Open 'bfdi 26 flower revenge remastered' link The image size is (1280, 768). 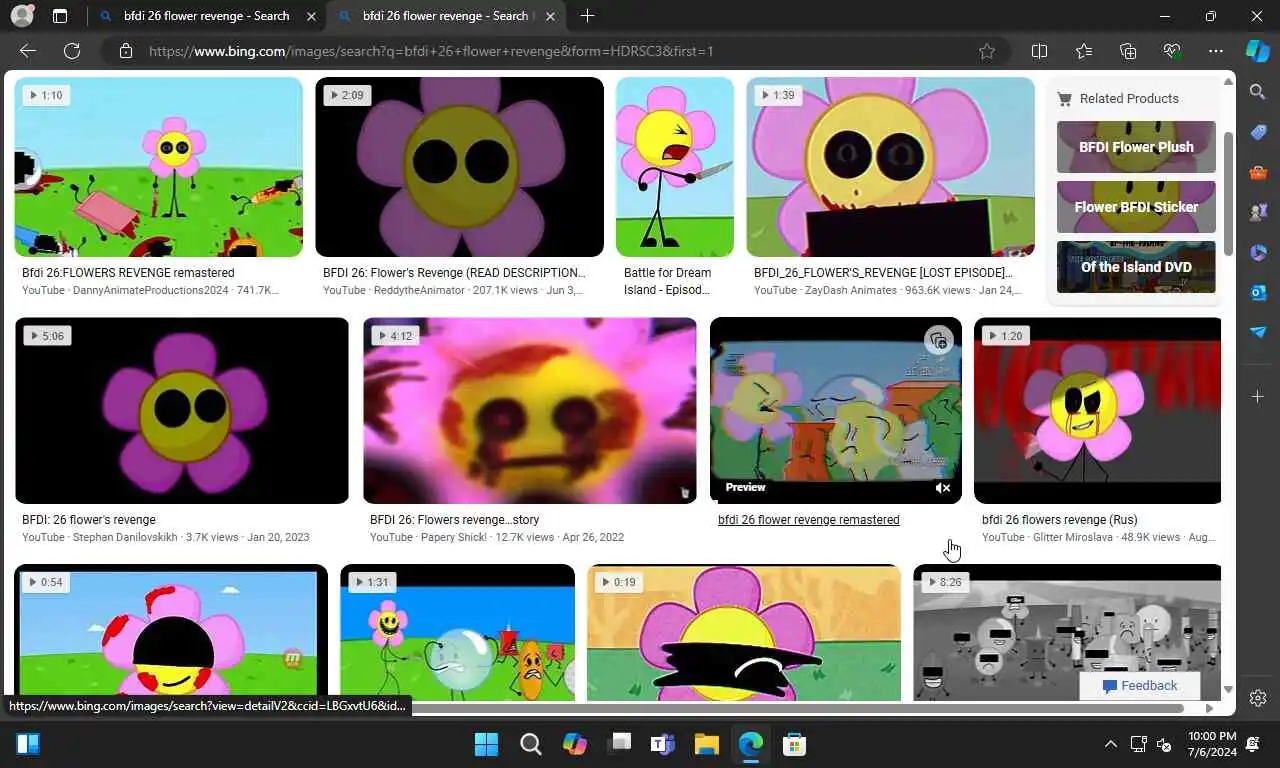tap(808, 520)
